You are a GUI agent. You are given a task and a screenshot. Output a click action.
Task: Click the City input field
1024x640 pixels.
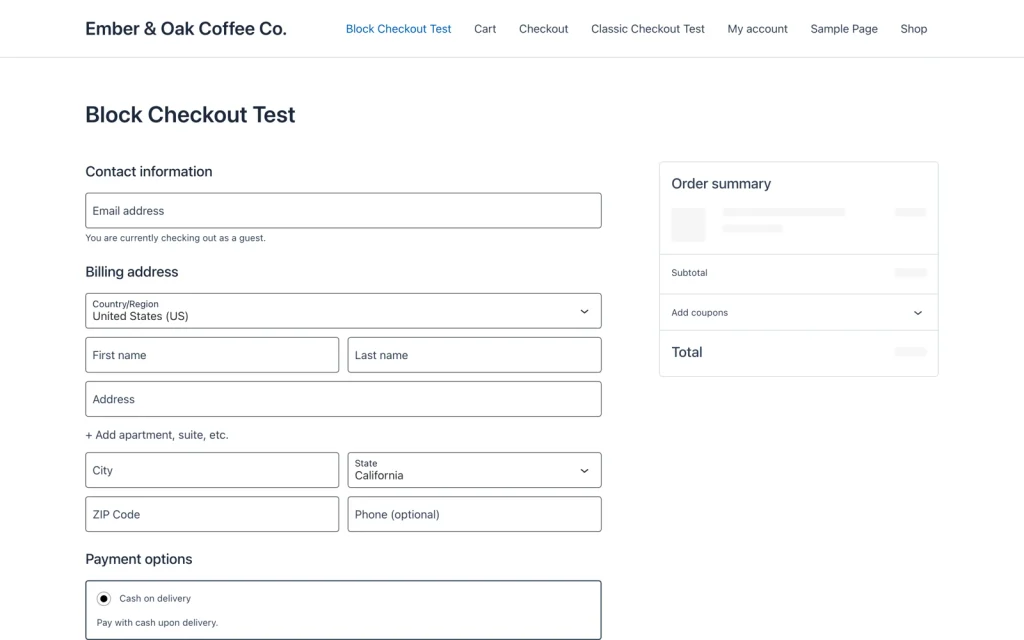[x=212, y=470]
